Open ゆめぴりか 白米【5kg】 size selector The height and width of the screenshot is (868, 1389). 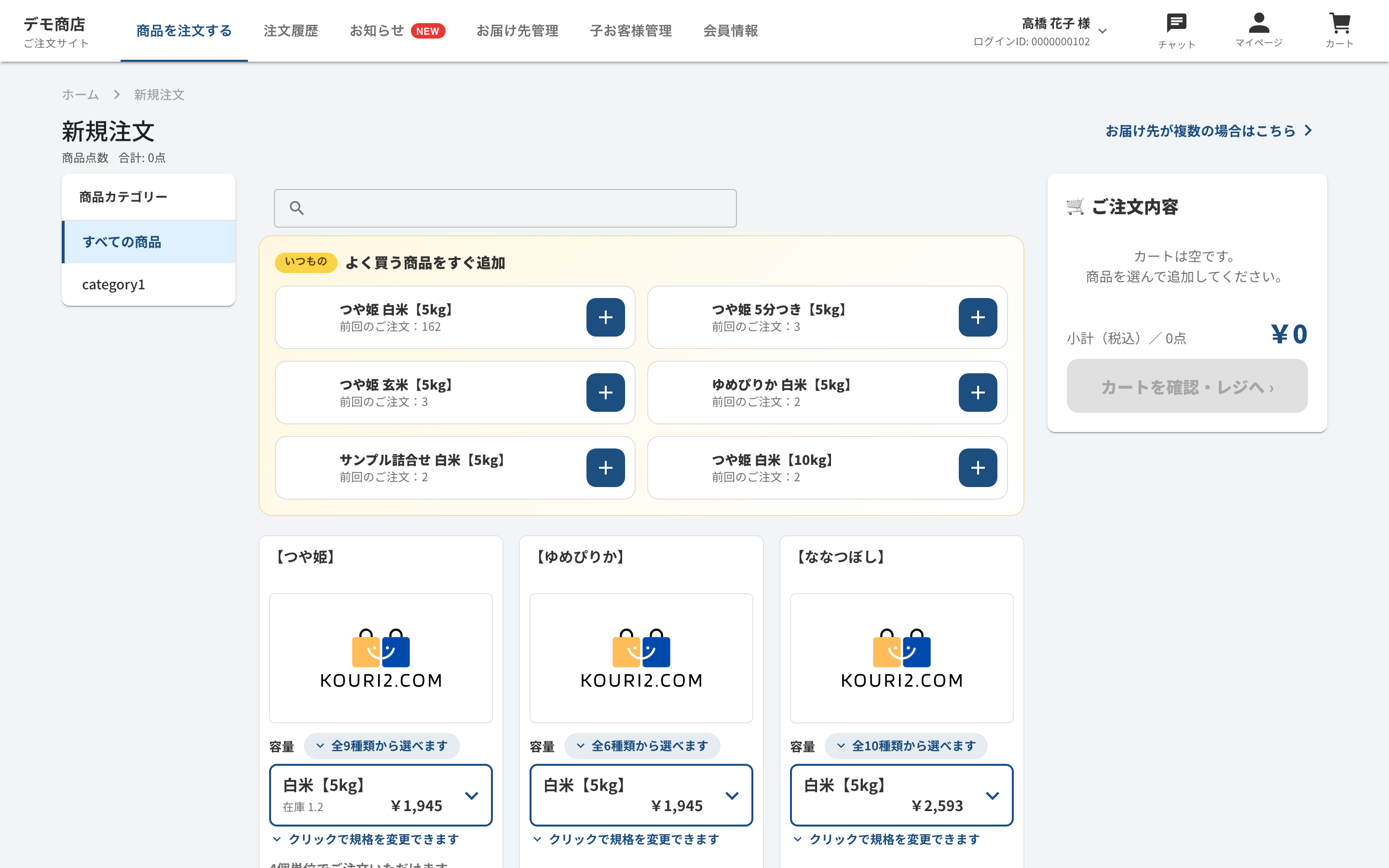point(641,795)
